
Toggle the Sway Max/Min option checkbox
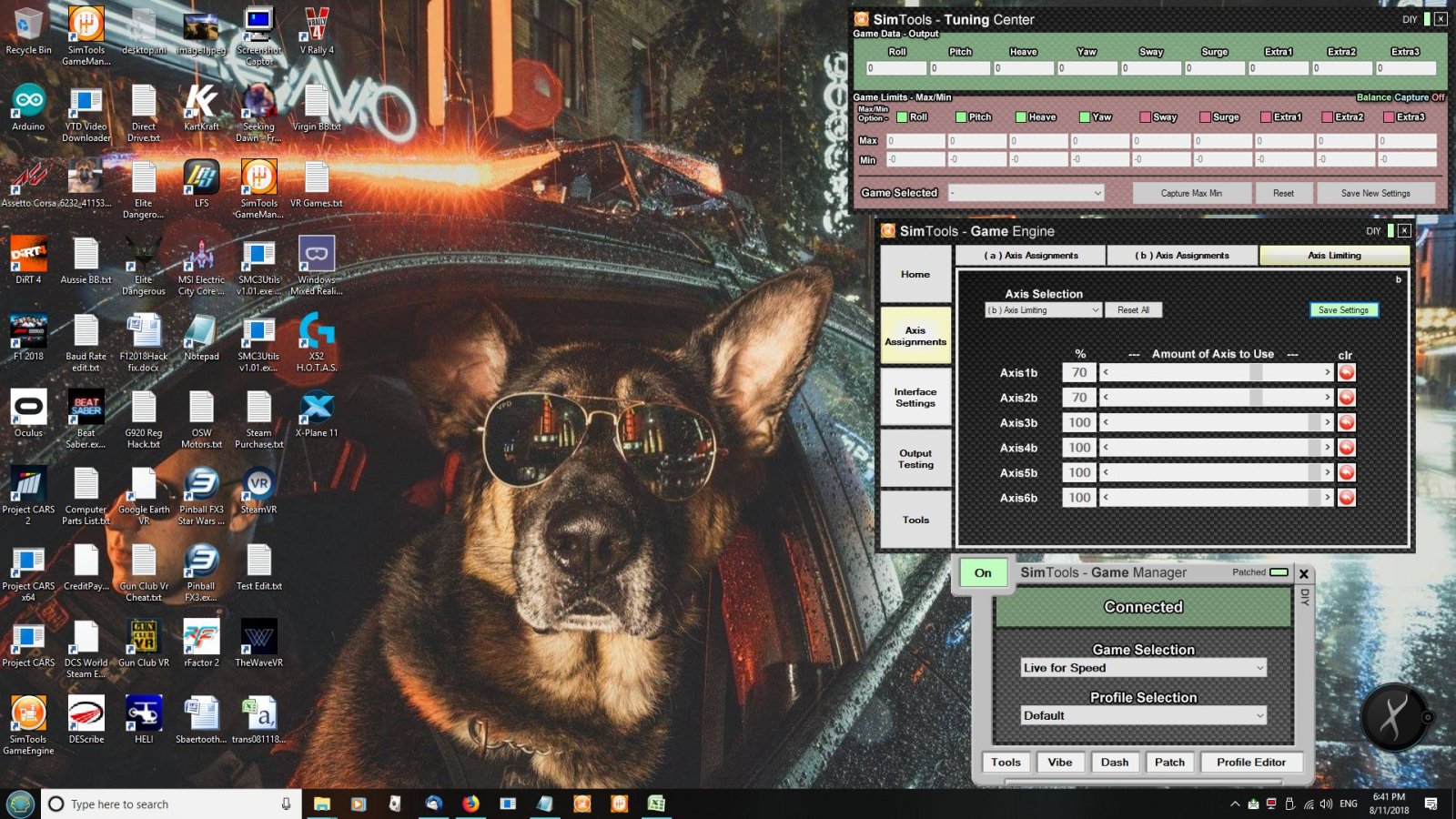(x=1145, y=116)
